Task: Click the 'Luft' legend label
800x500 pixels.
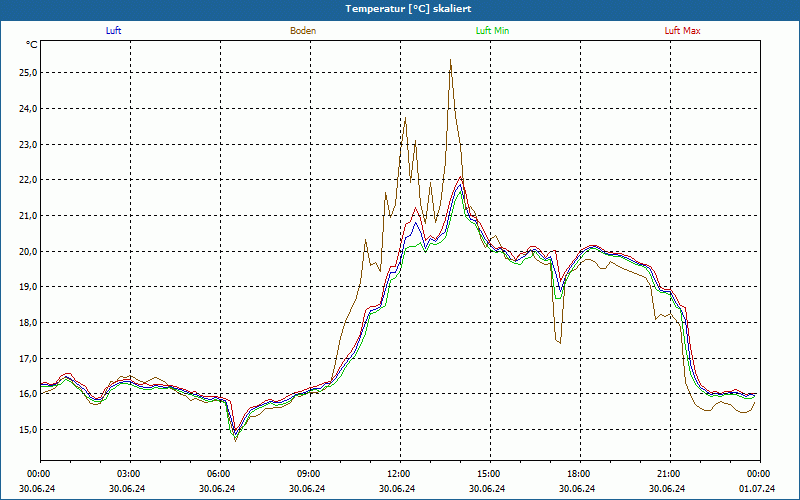Action: point(113,31)
